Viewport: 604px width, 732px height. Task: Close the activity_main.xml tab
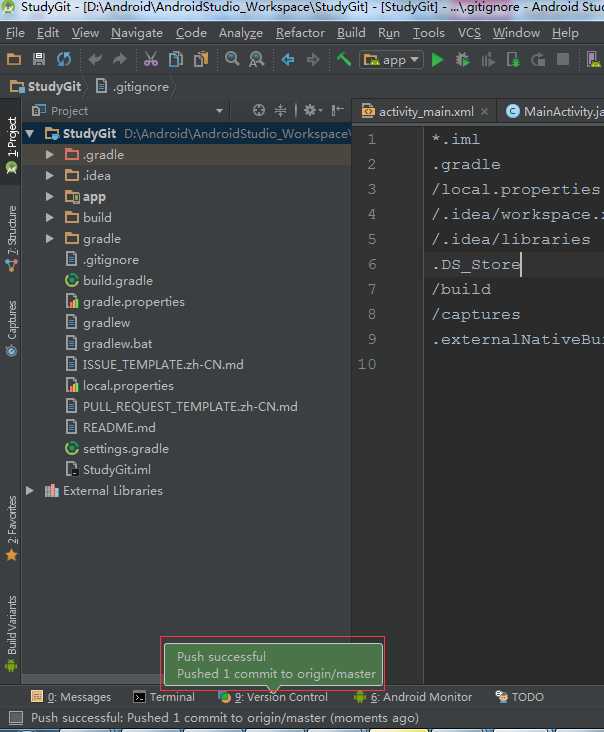(x=485, y=112)
